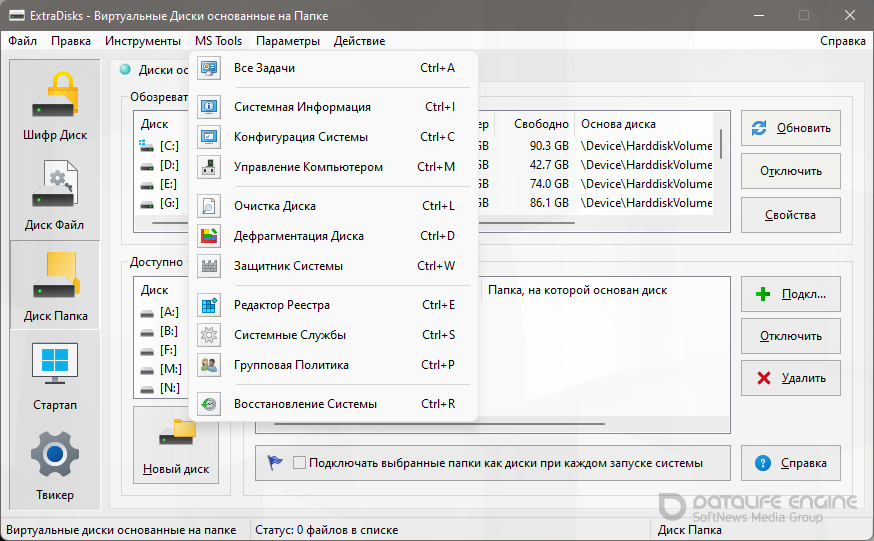The width and height of the screenshot is (874, 541).
Task: Click the Свободно column header
Action: click(x=540, y=124)
